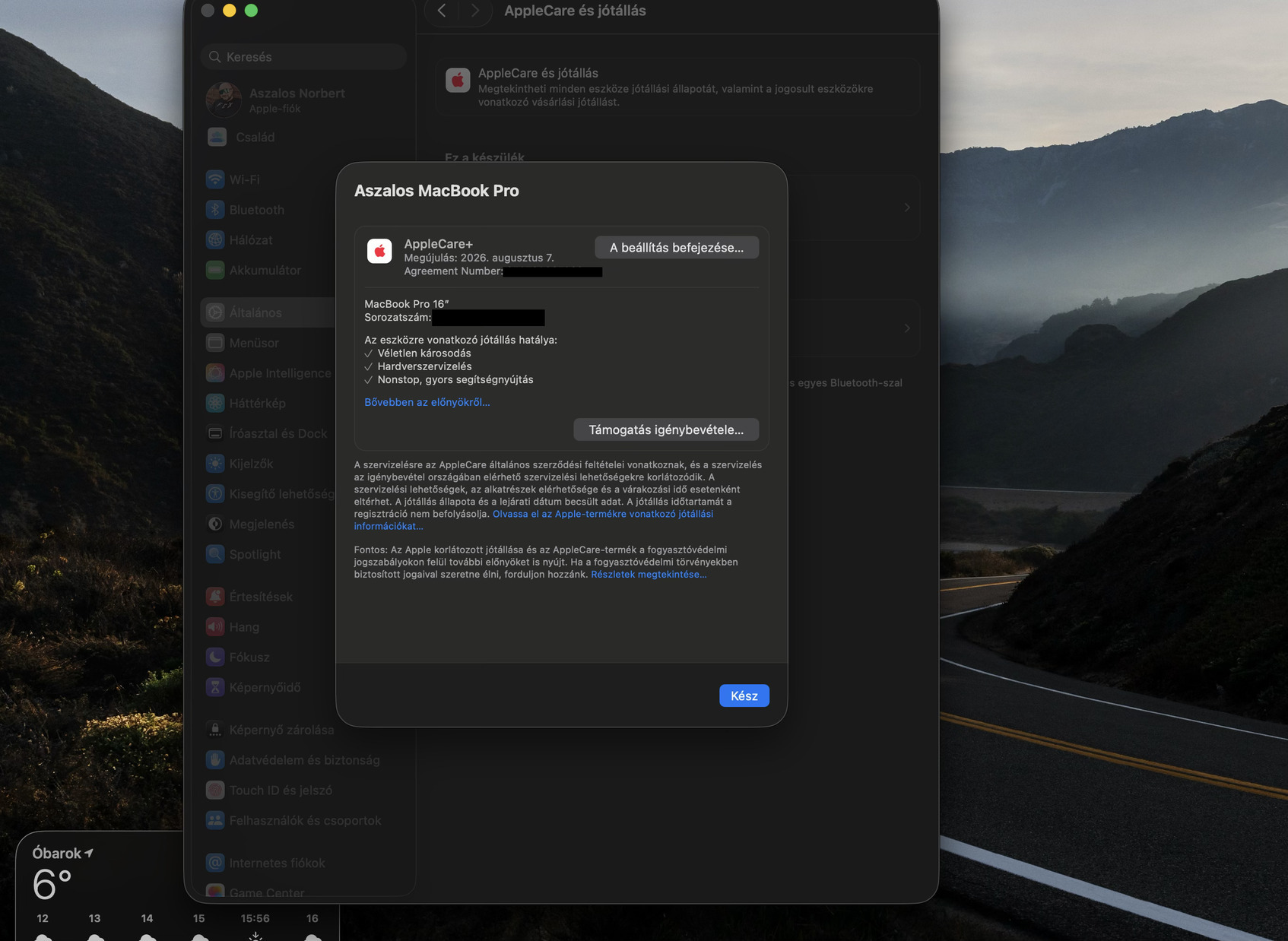
Task: Open the Menüsor sidebar icon
Action: click(x=216, y=343)
